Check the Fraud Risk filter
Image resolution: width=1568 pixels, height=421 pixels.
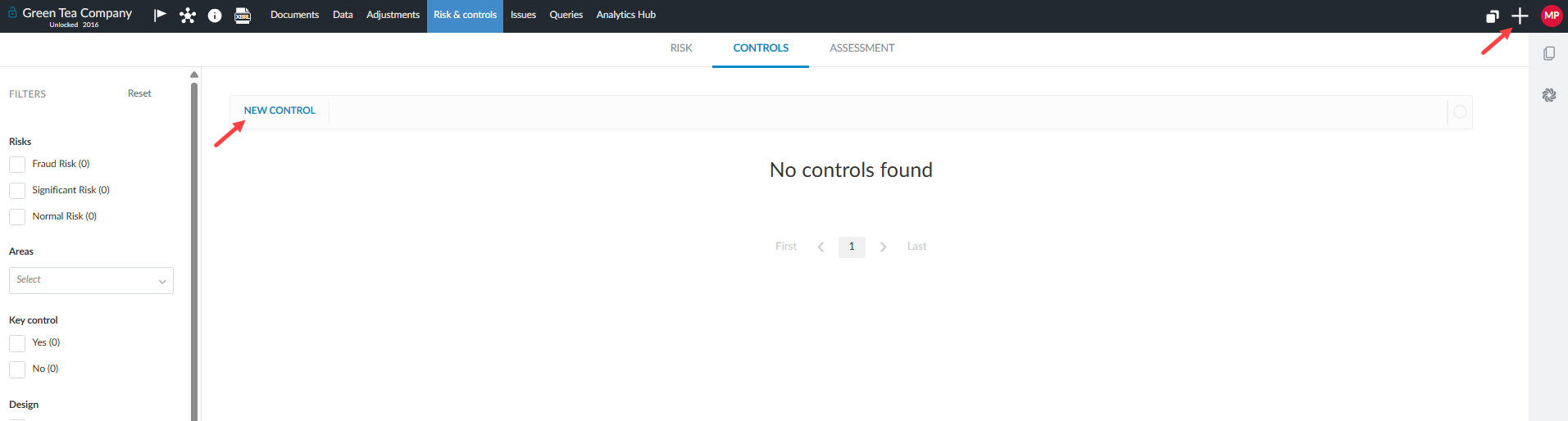click(x=17, y=165)
